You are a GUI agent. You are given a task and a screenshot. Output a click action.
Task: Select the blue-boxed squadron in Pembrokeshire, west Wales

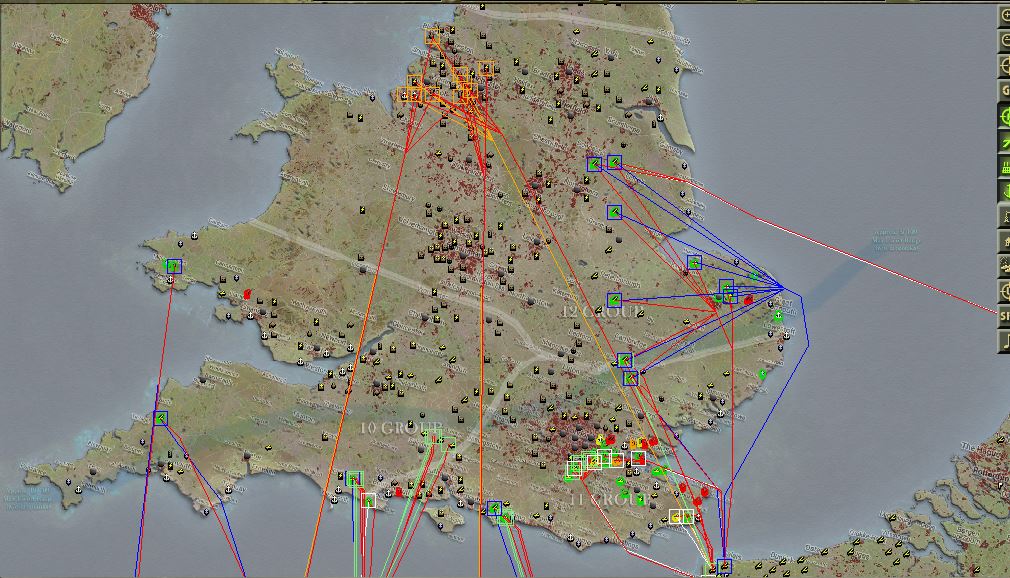click(173, 265)
